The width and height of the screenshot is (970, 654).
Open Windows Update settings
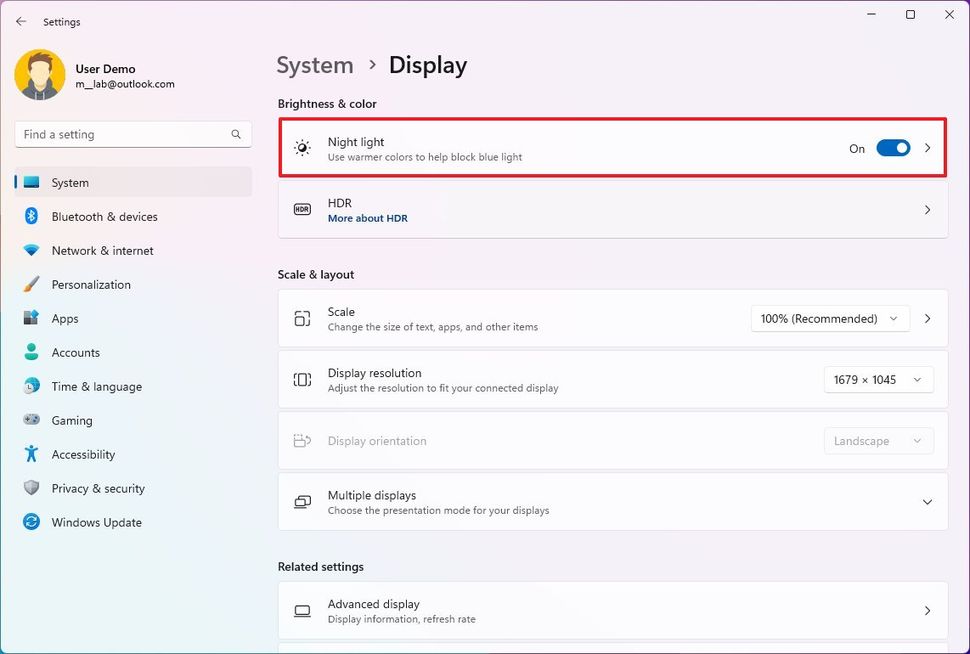pos(95,522)
